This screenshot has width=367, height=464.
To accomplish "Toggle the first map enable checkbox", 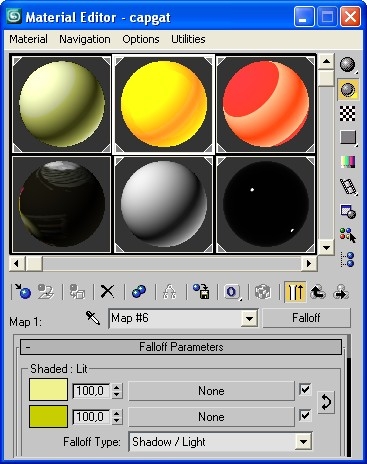I will pos(305,389).
